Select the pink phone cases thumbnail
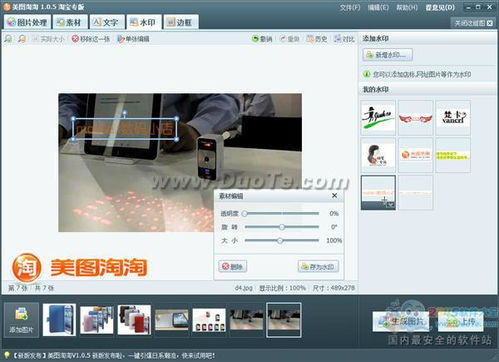 pyautogui.click(x=97, y=319)
